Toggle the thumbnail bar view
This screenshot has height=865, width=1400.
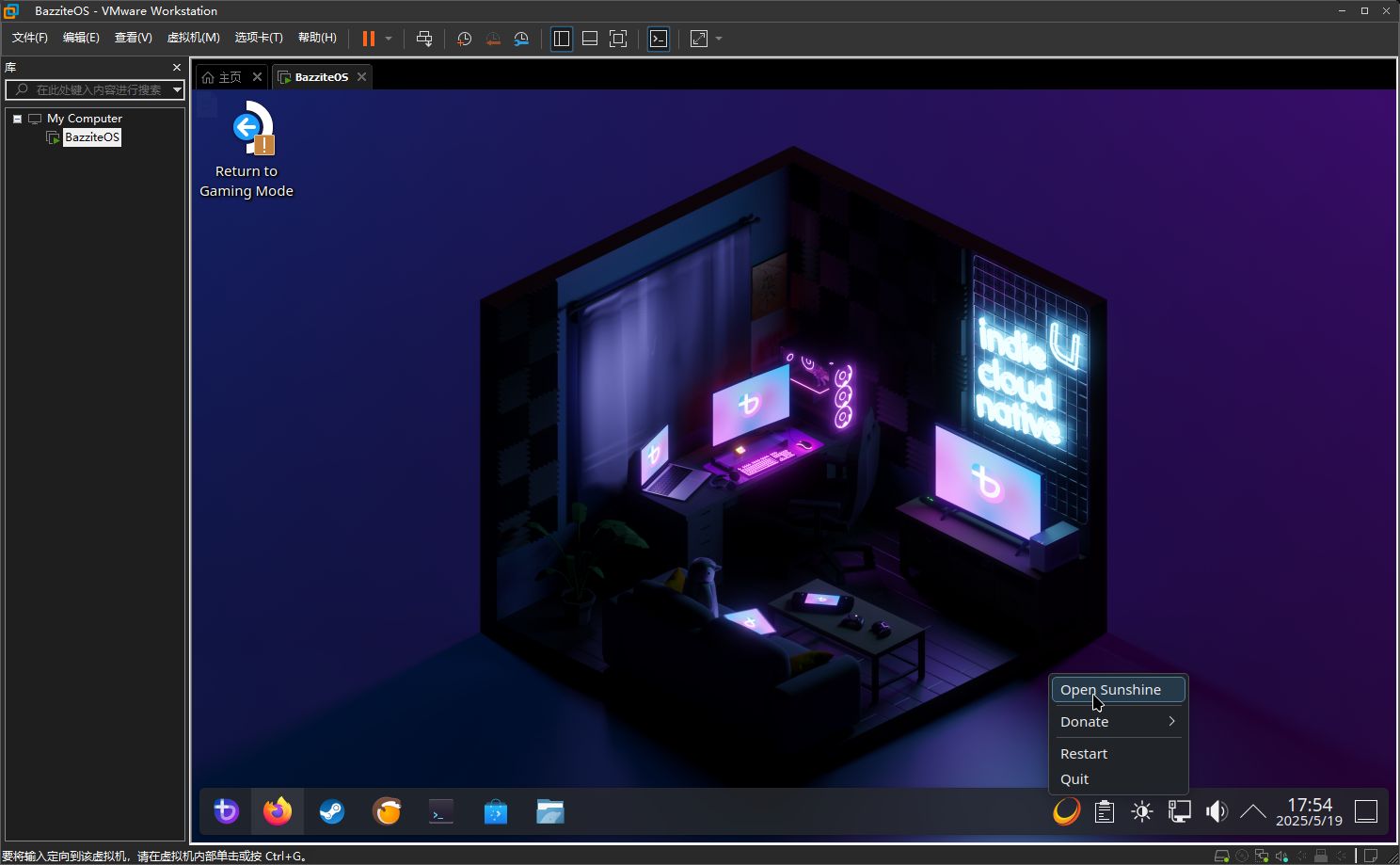point(590,39)
